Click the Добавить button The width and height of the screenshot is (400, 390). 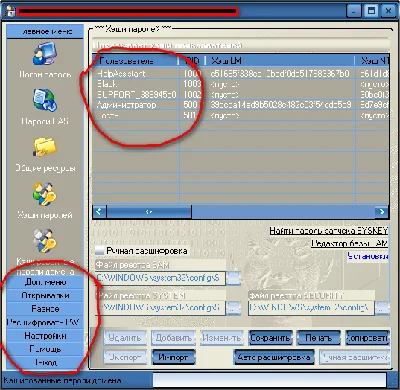click(x=173, y=338)
